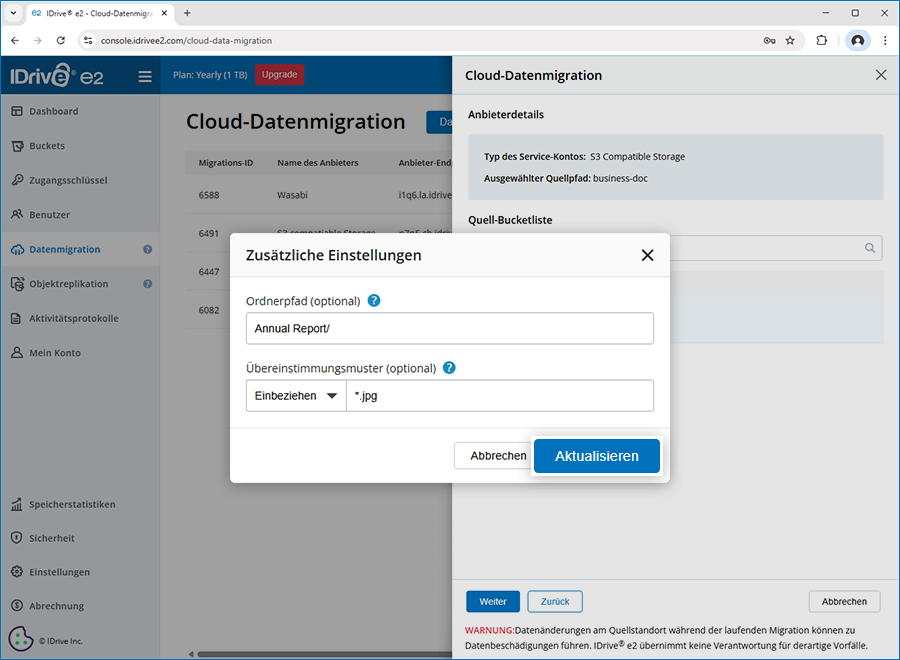Image resolution: width=900 pixels, height=660 pixels.
Task: Close the Zusätzliche Einstellungen dialog
Action: pyautogui.click(x=647, y=255)
